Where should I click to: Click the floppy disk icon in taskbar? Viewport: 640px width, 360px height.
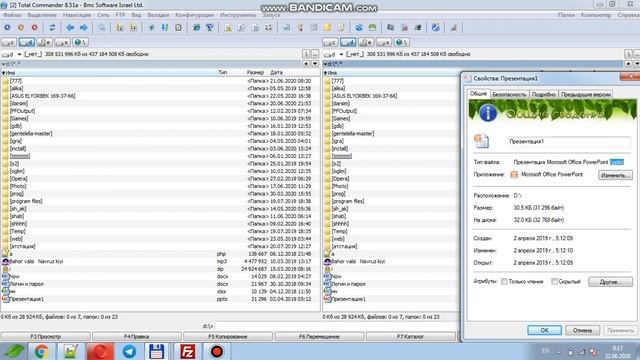coord(157,351)
